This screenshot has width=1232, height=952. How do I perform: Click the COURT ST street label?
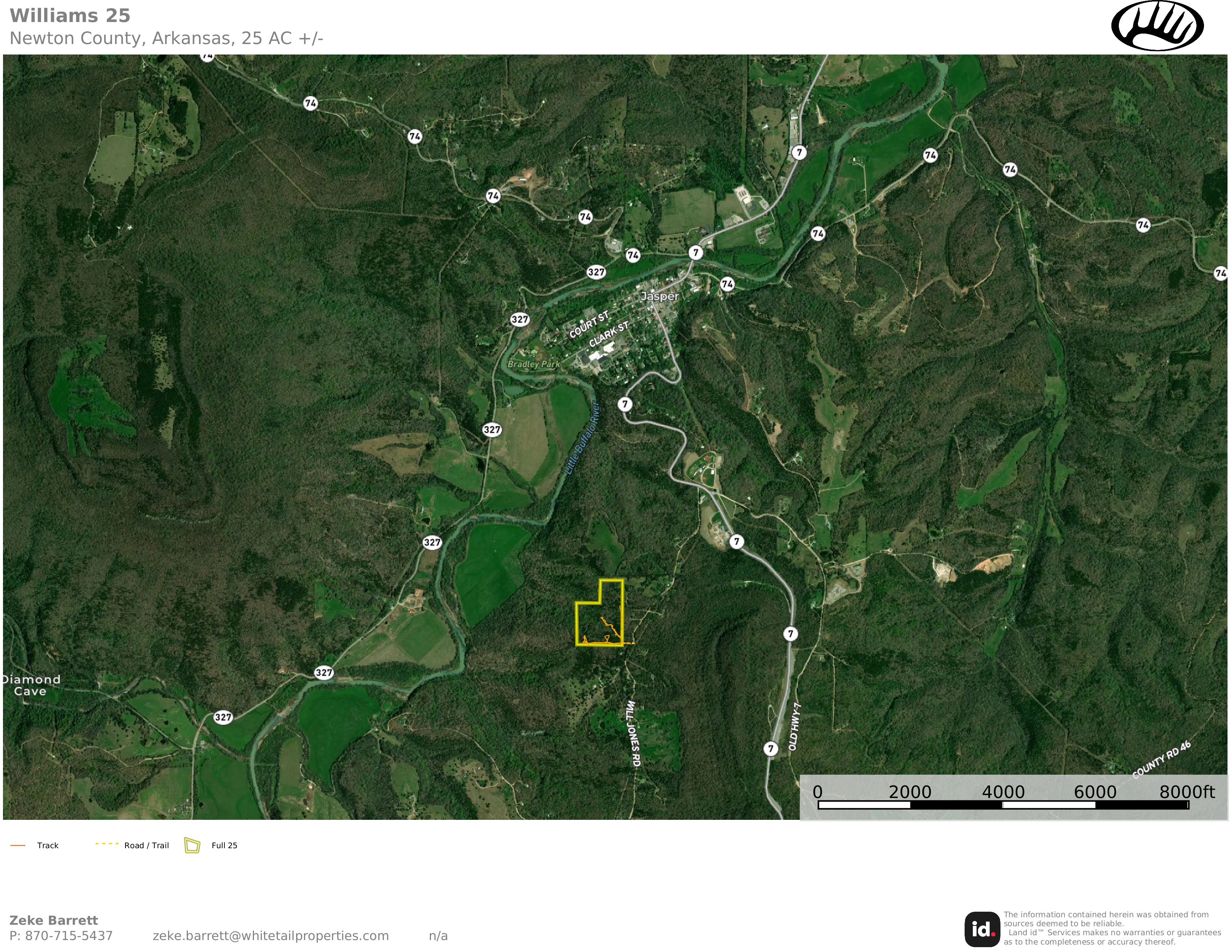(589, 325)
